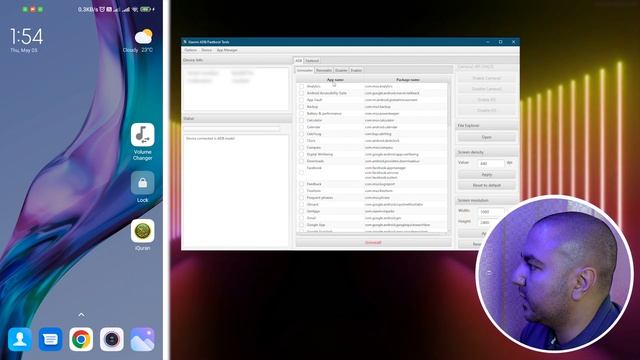Screen dimensions: 640x360
Task: Click the com.android.calendar package name
Action: [x=381, y=127]
